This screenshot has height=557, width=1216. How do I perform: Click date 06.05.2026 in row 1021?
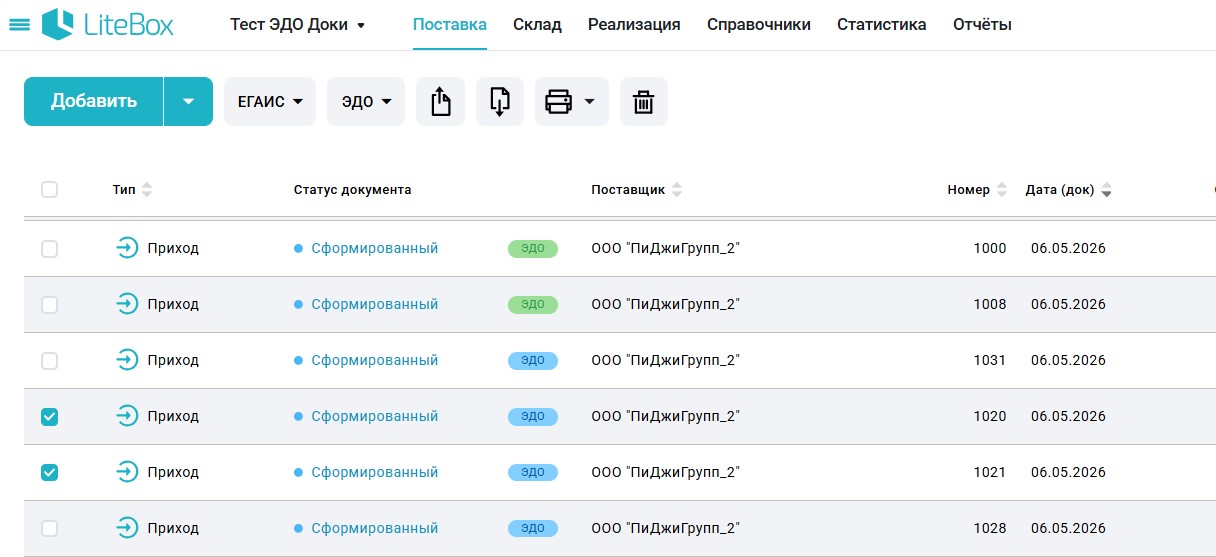point(1068,472)
